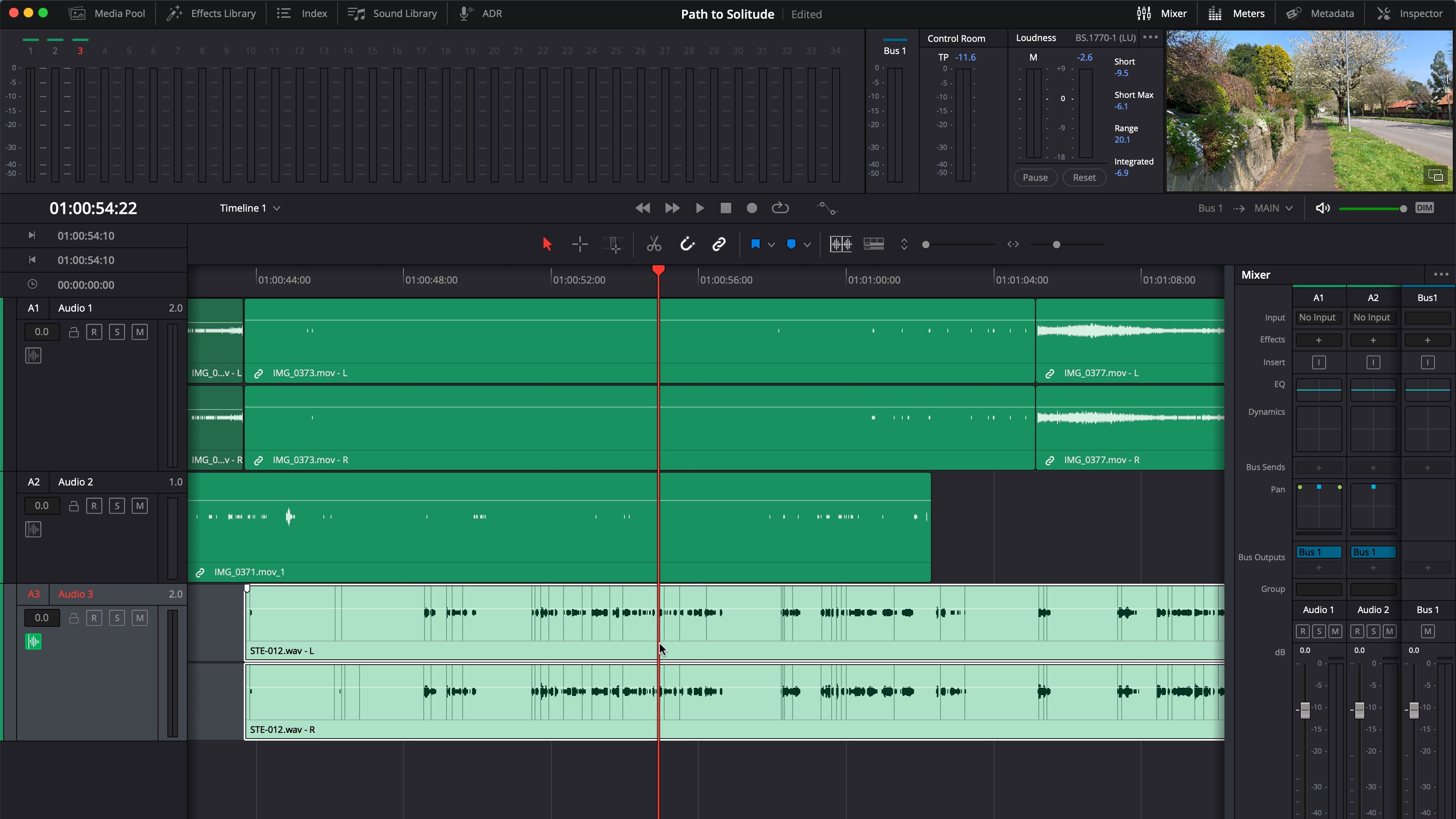Toggle the Mixer panel in top bar
1456x819 pixels.
[1161, 13]
